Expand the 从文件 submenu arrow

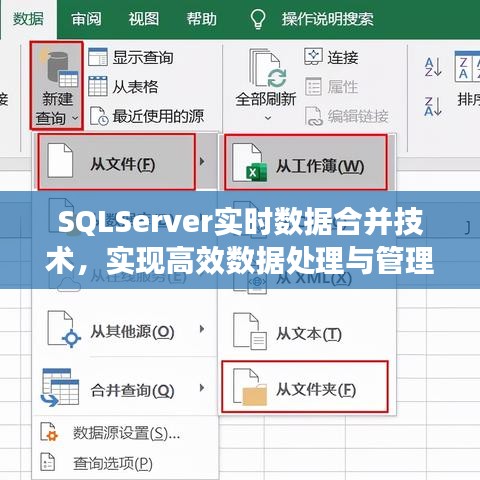pos(202,162)
